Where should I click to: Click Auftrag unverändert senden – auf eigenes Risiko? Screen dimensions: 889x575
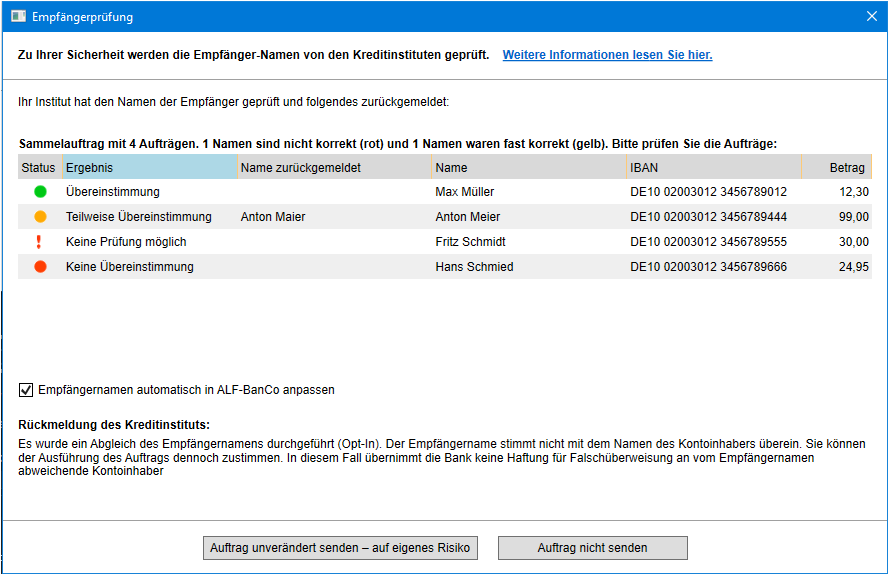[340, 548]
